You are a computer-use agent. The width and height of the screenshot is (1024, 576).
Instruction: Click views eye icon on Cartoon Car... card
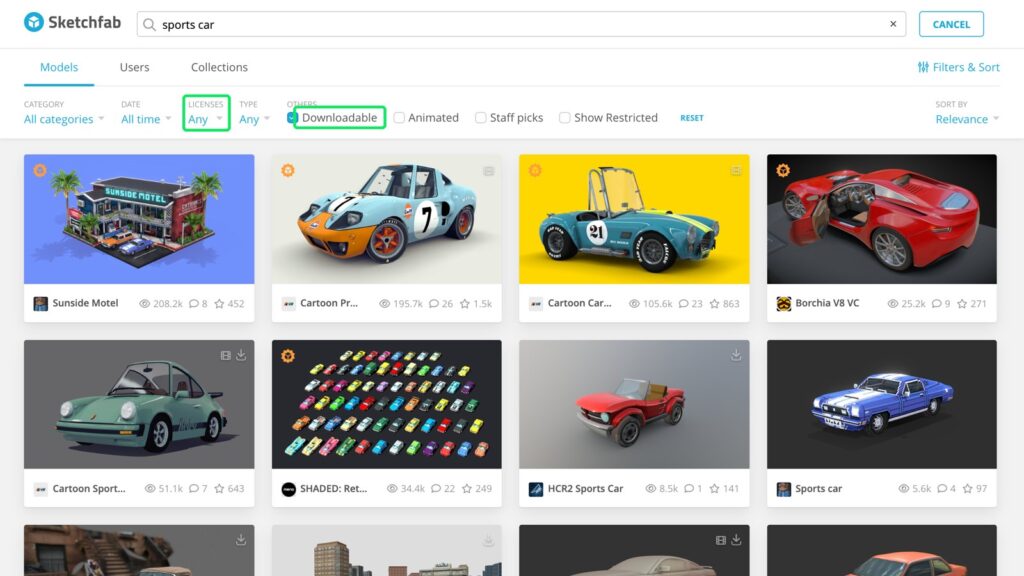click(x=634, y=304)
